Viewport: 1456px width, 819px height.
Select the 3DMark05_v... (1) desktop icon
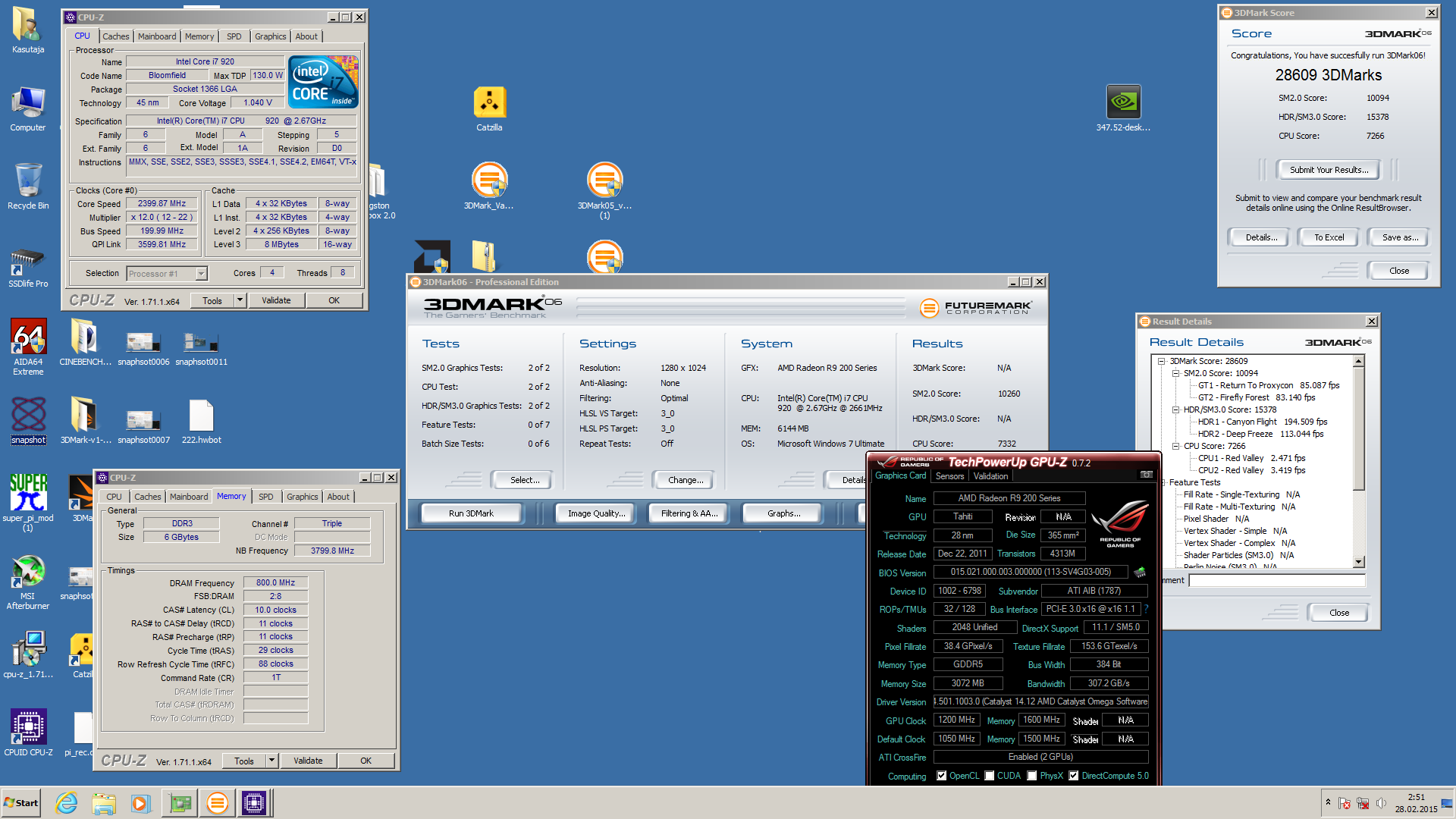(x=604, y=191)
